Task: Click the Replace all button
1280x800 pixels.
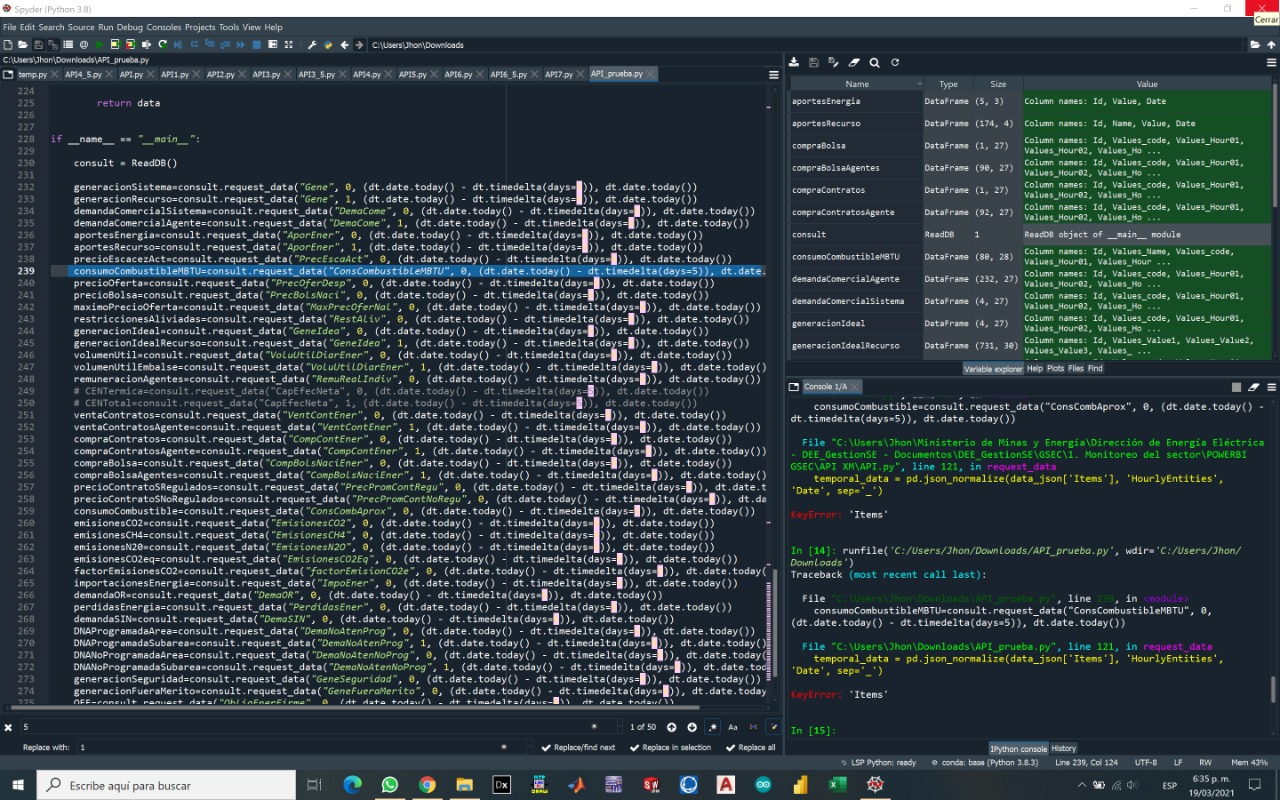Action: [751, 747]
